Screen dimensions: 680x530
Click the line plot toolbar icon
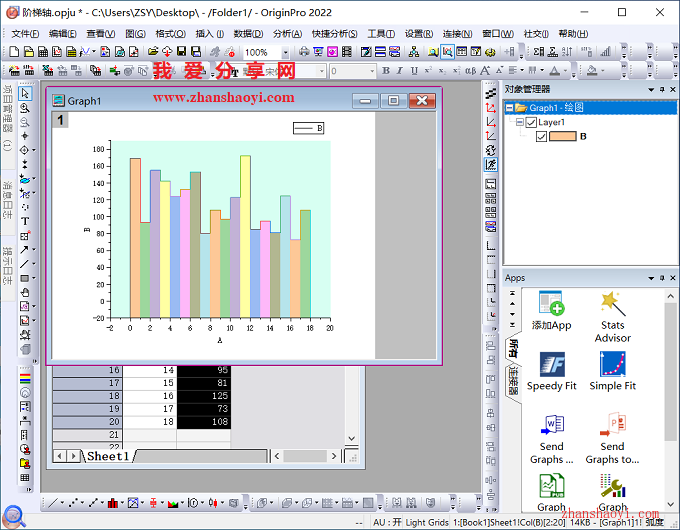coord(53,503)
